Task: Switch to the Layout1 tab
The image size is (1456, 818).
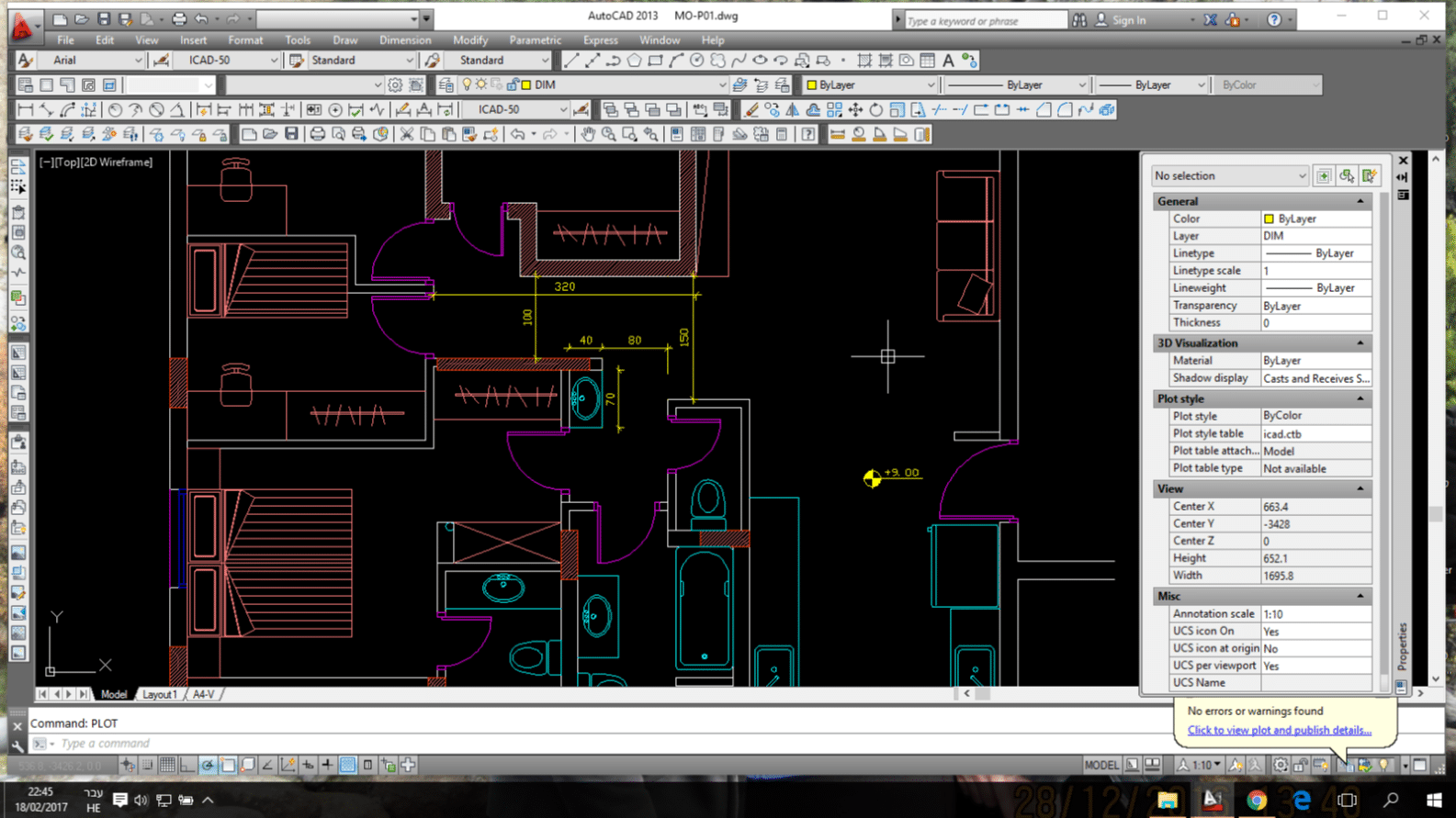Action: pyautogui.click(x=159, y=694)
